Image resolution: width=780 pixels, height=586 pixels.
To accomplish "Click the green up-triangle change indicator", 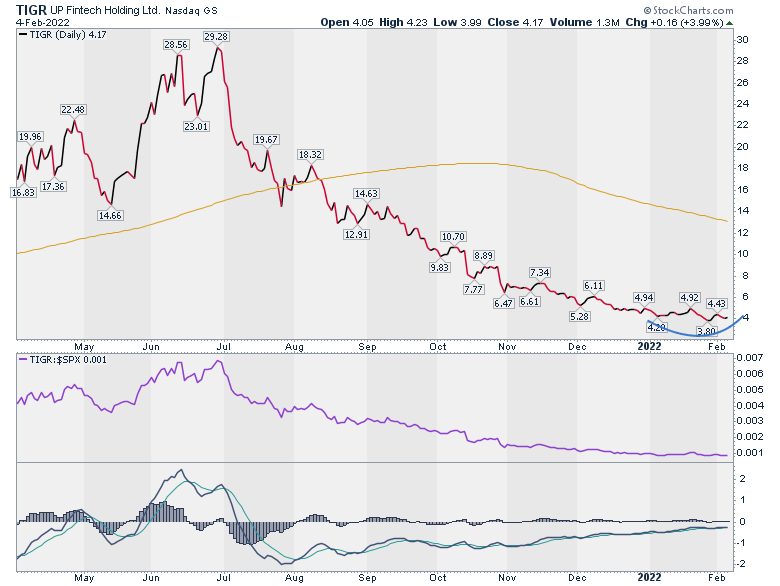I will point(729,23).
